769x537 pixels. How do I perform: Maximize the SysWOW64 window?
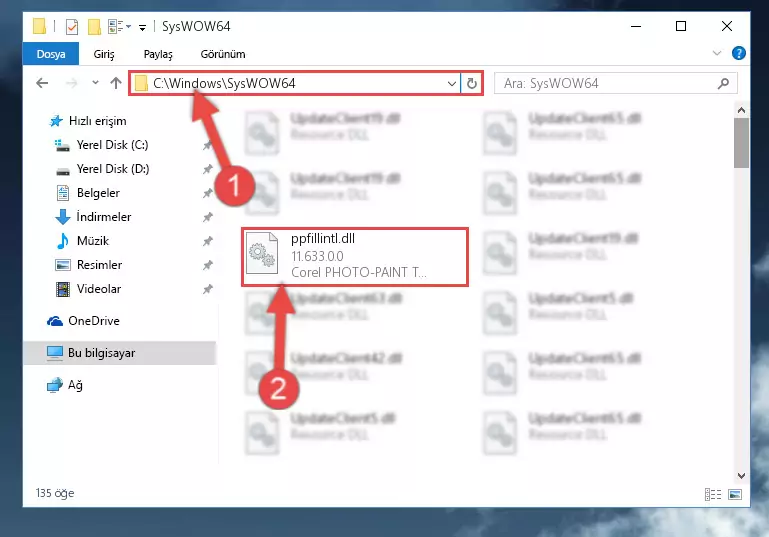[681, 26]
